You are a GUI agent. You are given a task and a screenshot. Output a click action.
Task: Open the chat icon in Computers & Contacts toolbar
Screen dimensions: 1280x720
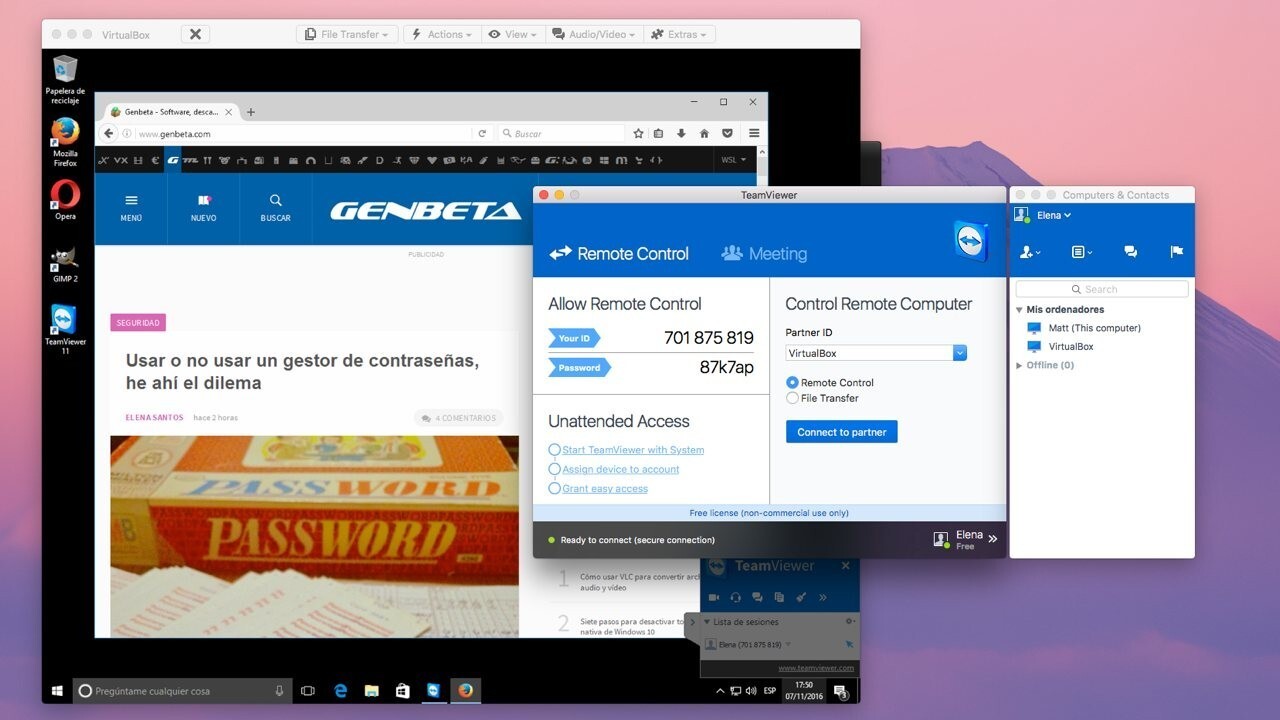(1130, 251)
